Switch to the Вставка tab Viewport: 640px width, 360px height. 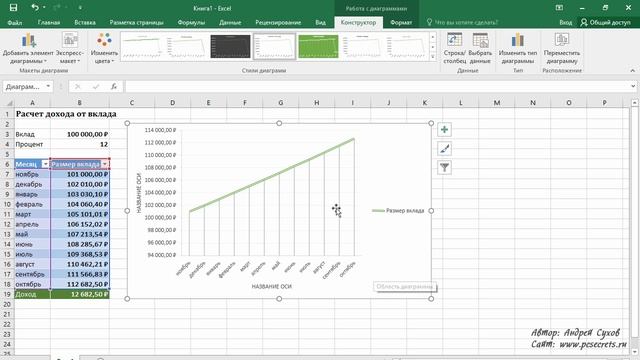click(x=85, y=22)
